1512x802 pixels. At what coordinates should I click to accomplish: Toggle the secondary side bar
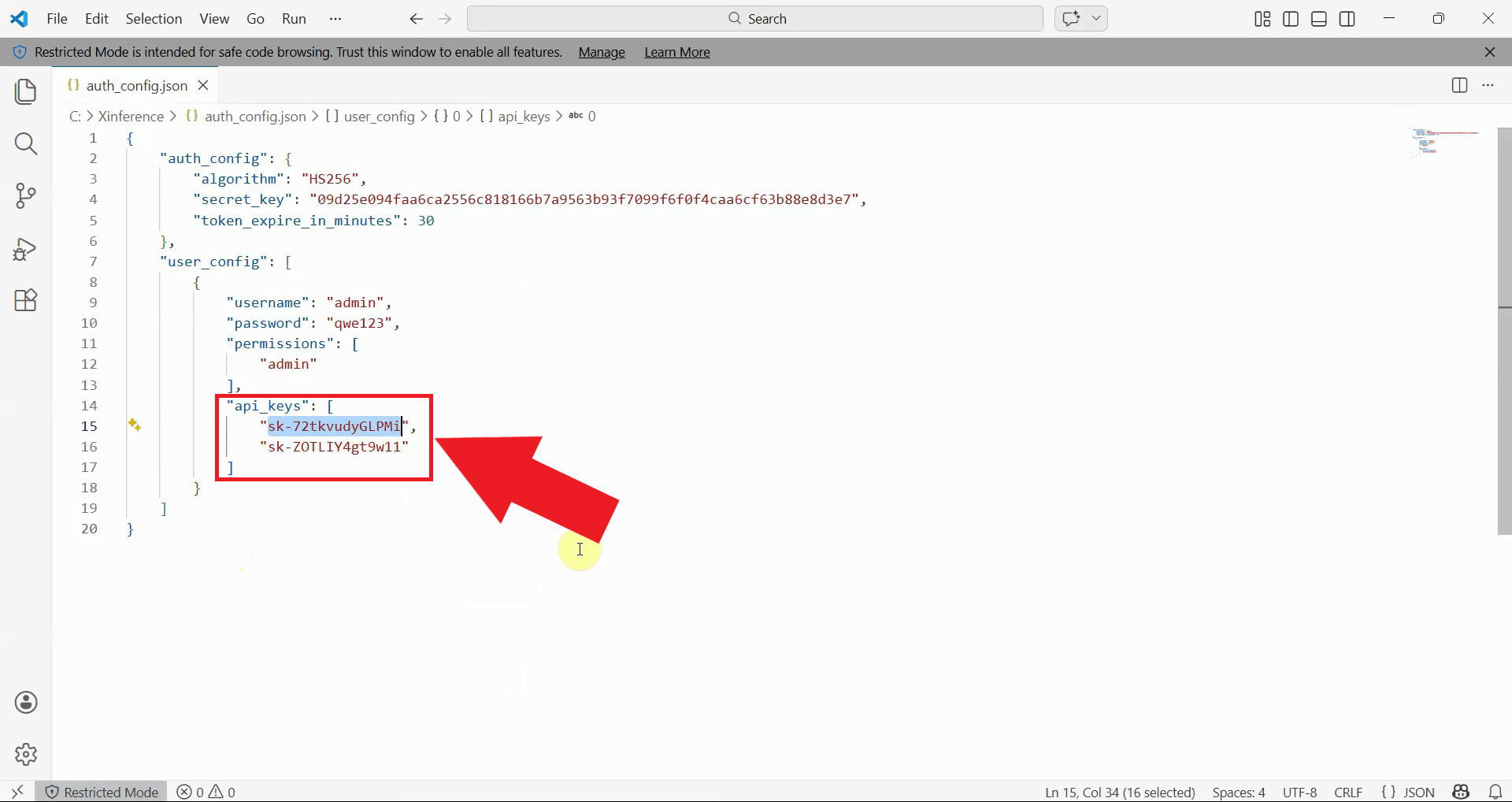coord(1347,18)
